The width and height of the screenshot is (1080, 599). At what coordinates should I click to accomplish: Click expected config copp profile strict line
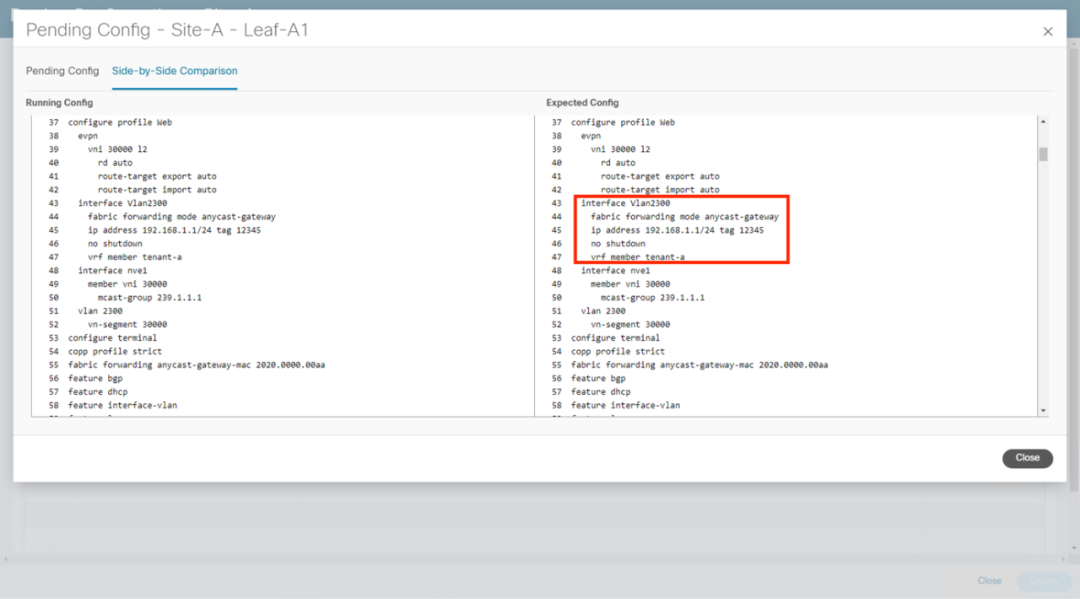point(618,352)
